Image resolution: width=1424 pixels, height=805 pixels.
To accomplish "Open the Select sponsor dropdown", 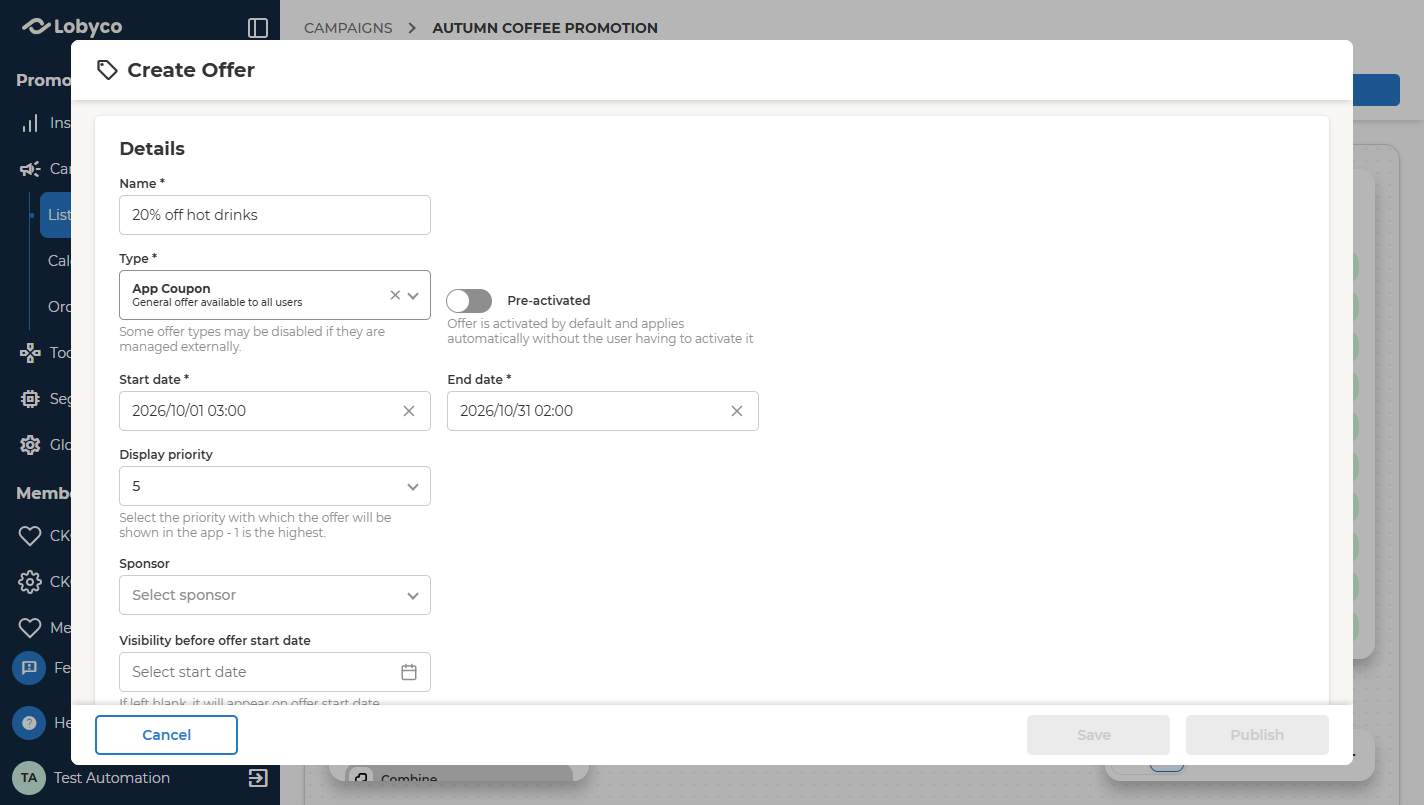I will [x=275, y=595].
